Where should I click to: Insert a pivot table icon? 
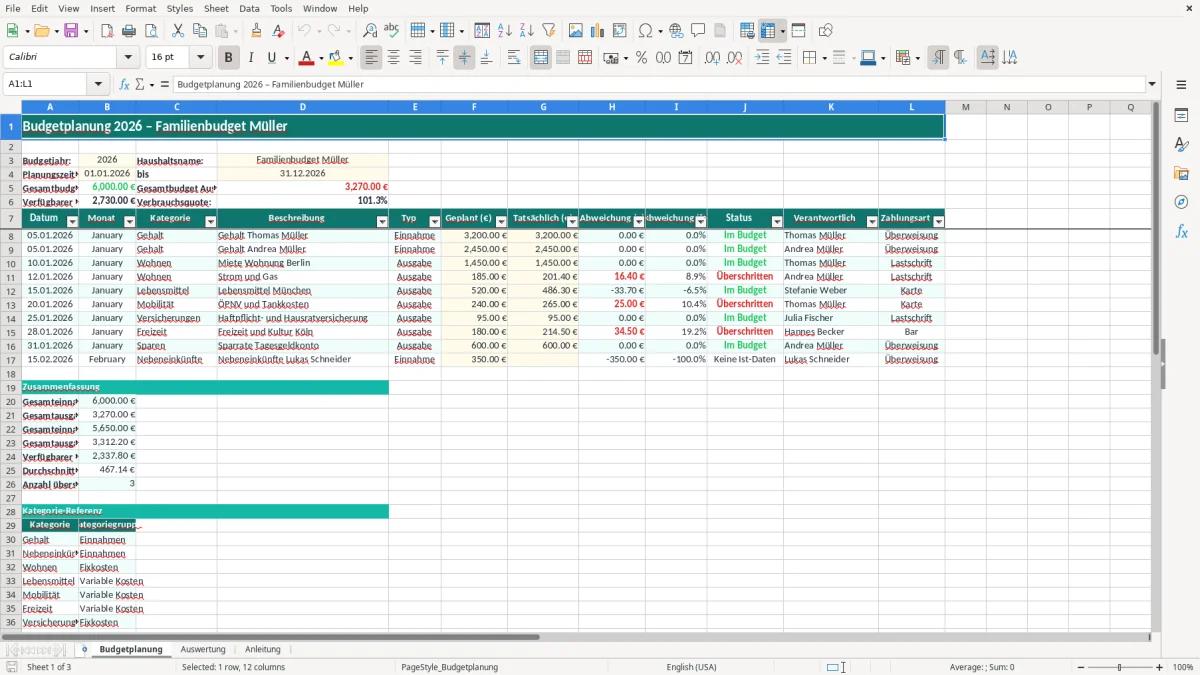(x=620, y=31)
